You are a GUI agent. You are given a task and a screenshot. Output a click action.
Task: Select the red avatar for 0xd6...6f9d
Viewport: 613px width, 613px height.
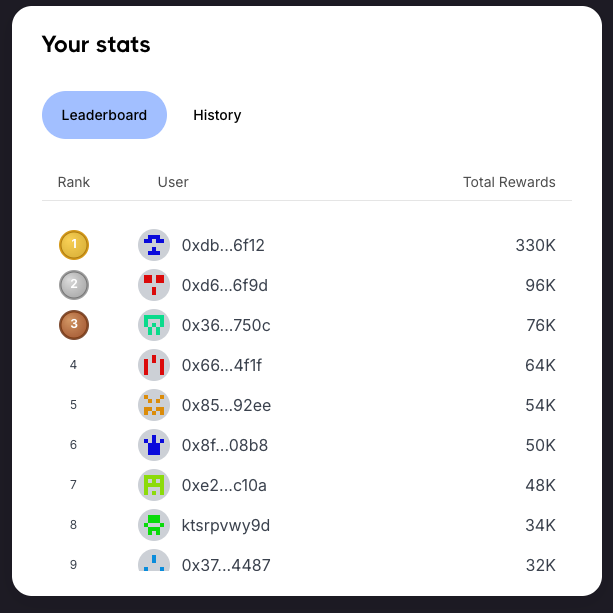pyautogui.click(x=154, y=285)
